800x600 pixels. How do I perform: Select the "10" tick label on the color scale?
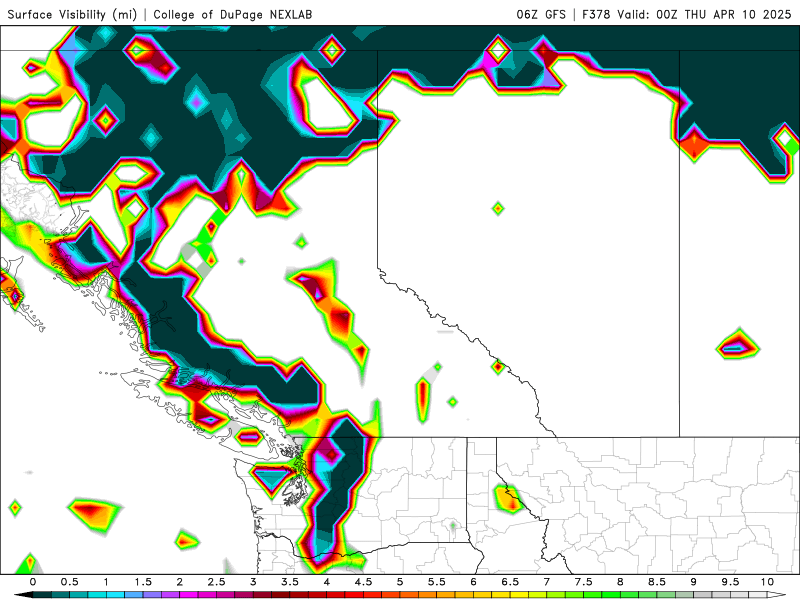pos(767,582)
